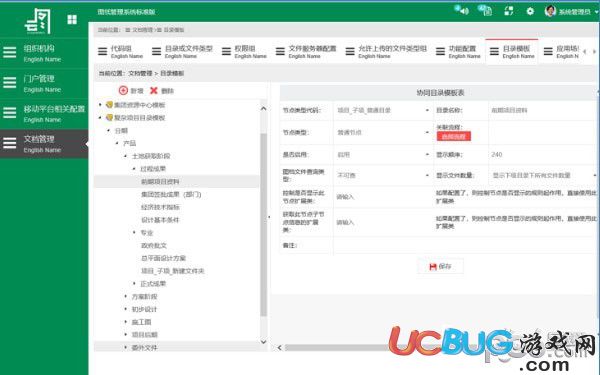Screen dimensions: 600x375
Task: Click the 保存 save button
Action: pyautogui.click(x=440, y=266)
